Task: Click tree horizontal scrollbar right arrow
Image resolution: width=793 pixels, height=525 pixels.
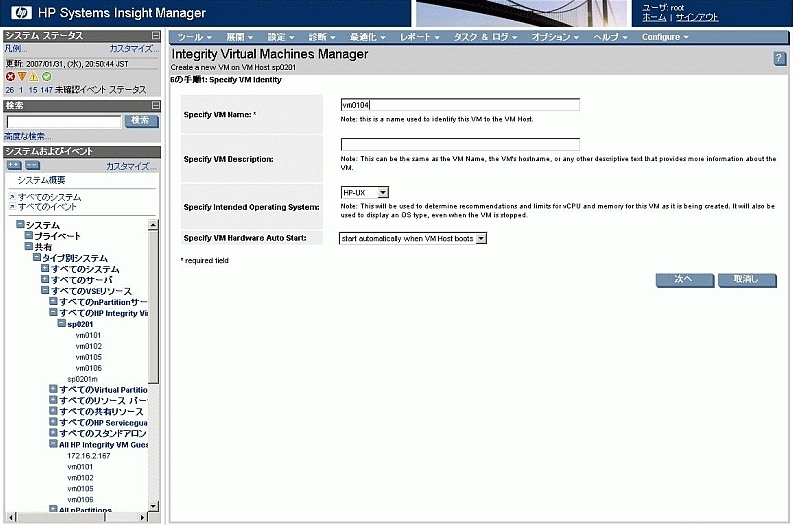Action: pyautogui.click(x=143, y=517)
